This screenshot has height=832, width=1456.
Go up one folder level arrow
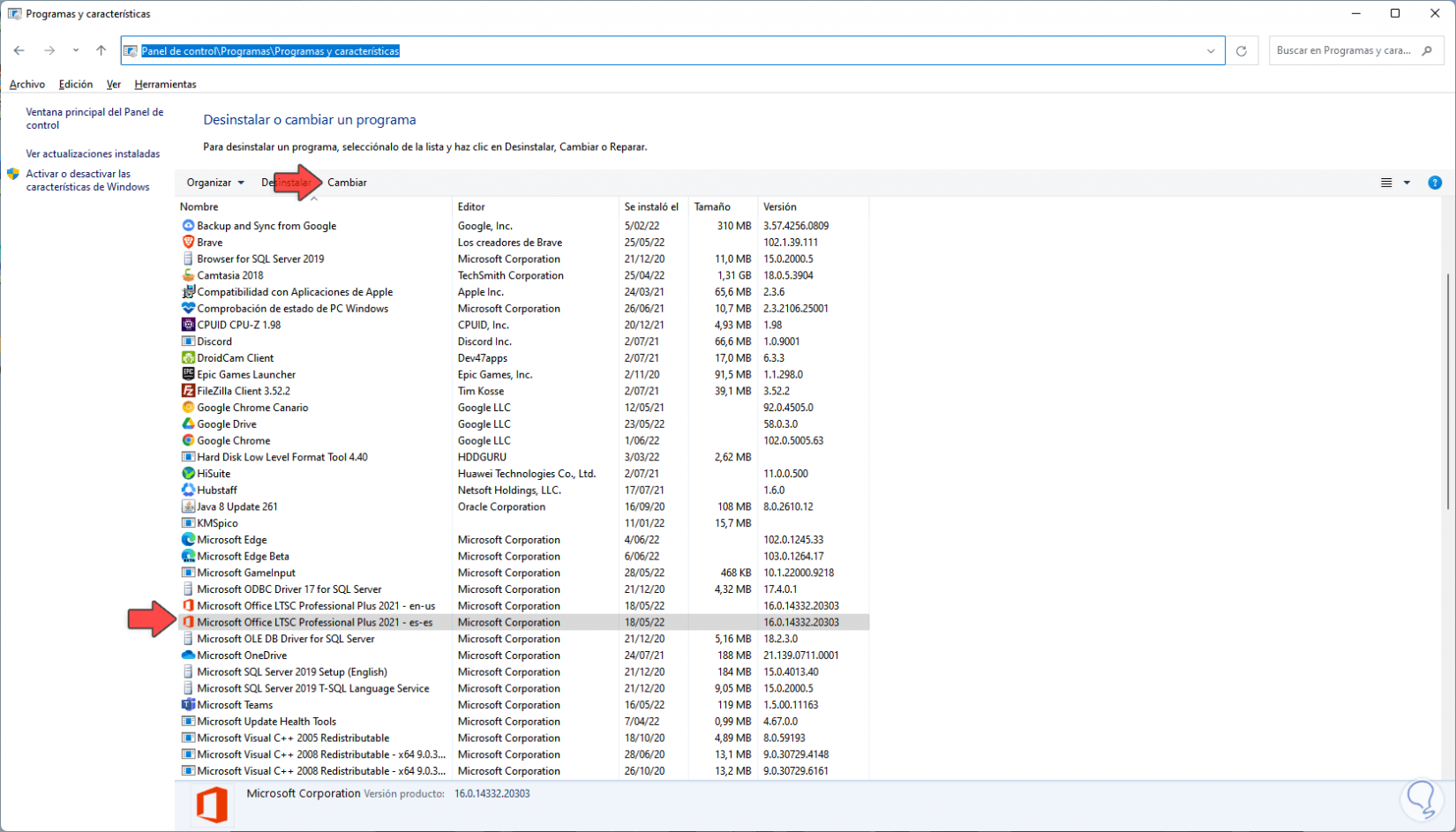101,51
